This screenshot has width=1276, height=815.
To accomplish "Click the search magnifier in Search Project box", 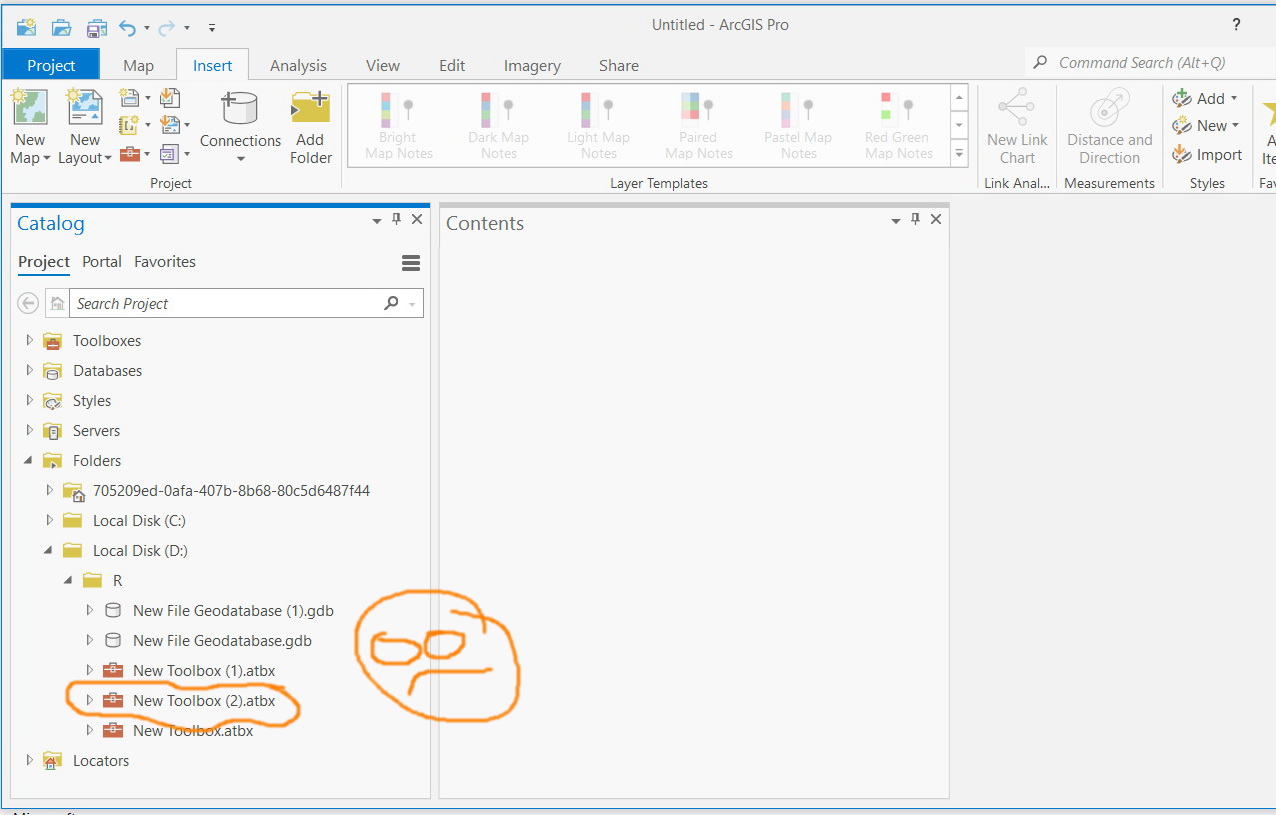I will [x=391, y=303].
